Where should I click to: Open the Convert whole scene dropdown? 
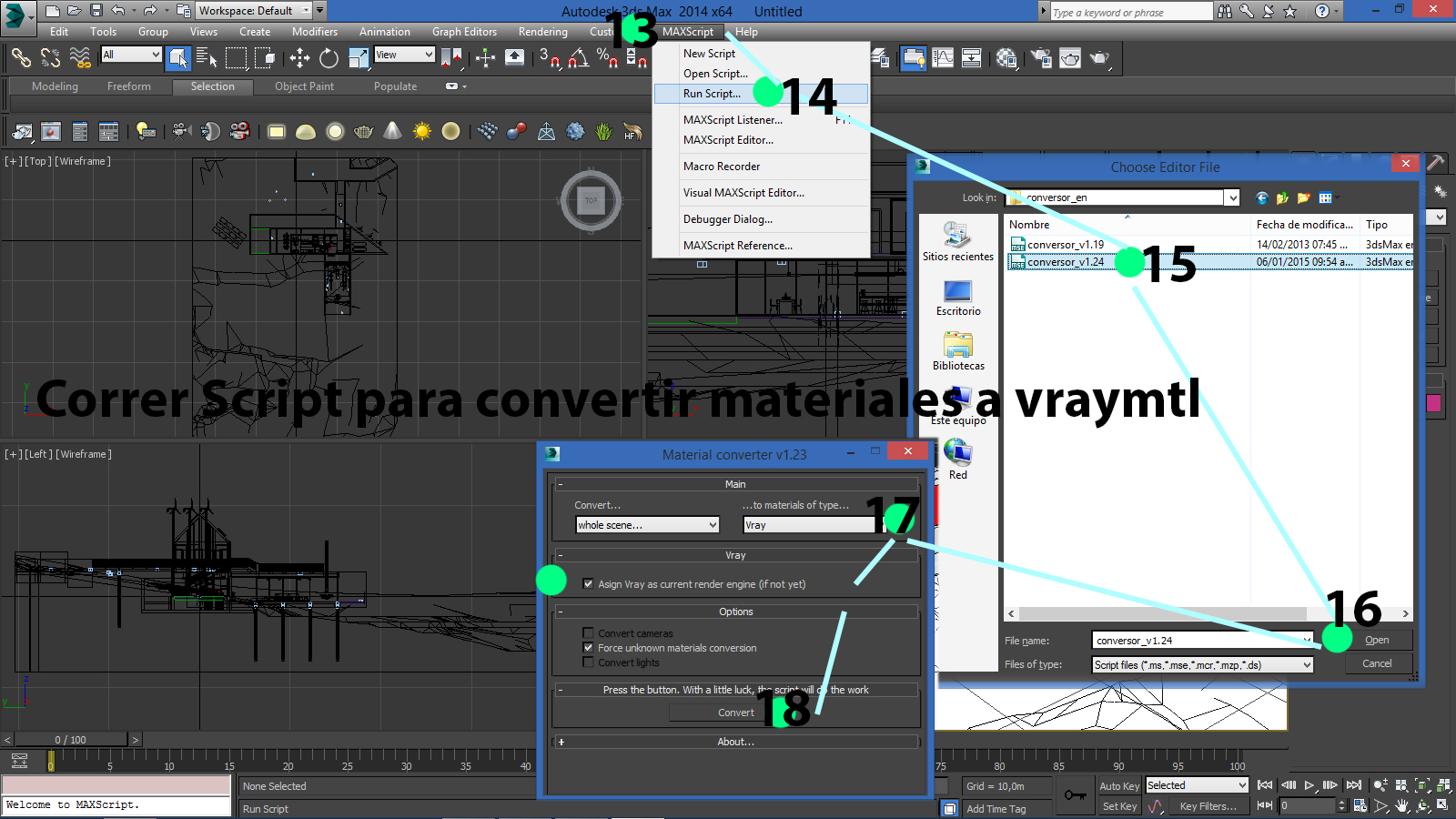click(x=647, y=525)
